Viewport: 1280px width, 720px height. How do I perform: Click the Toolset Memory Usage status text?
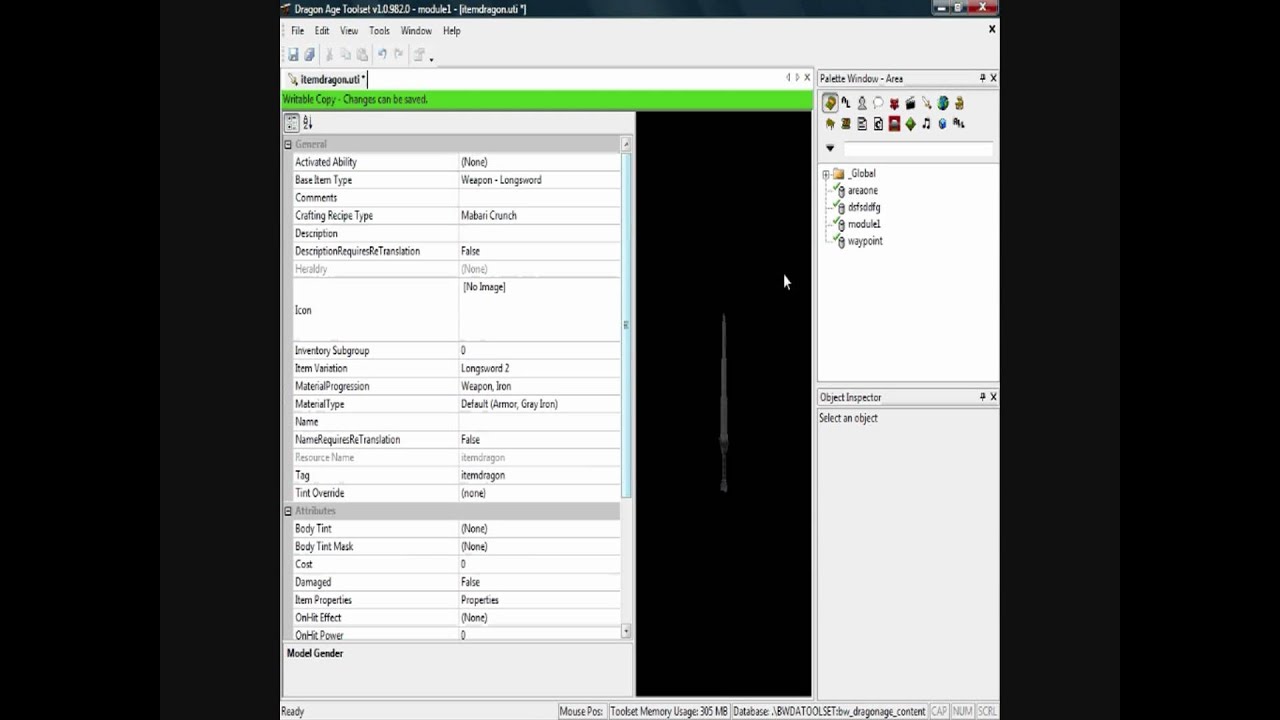click(x=669, y=712)
